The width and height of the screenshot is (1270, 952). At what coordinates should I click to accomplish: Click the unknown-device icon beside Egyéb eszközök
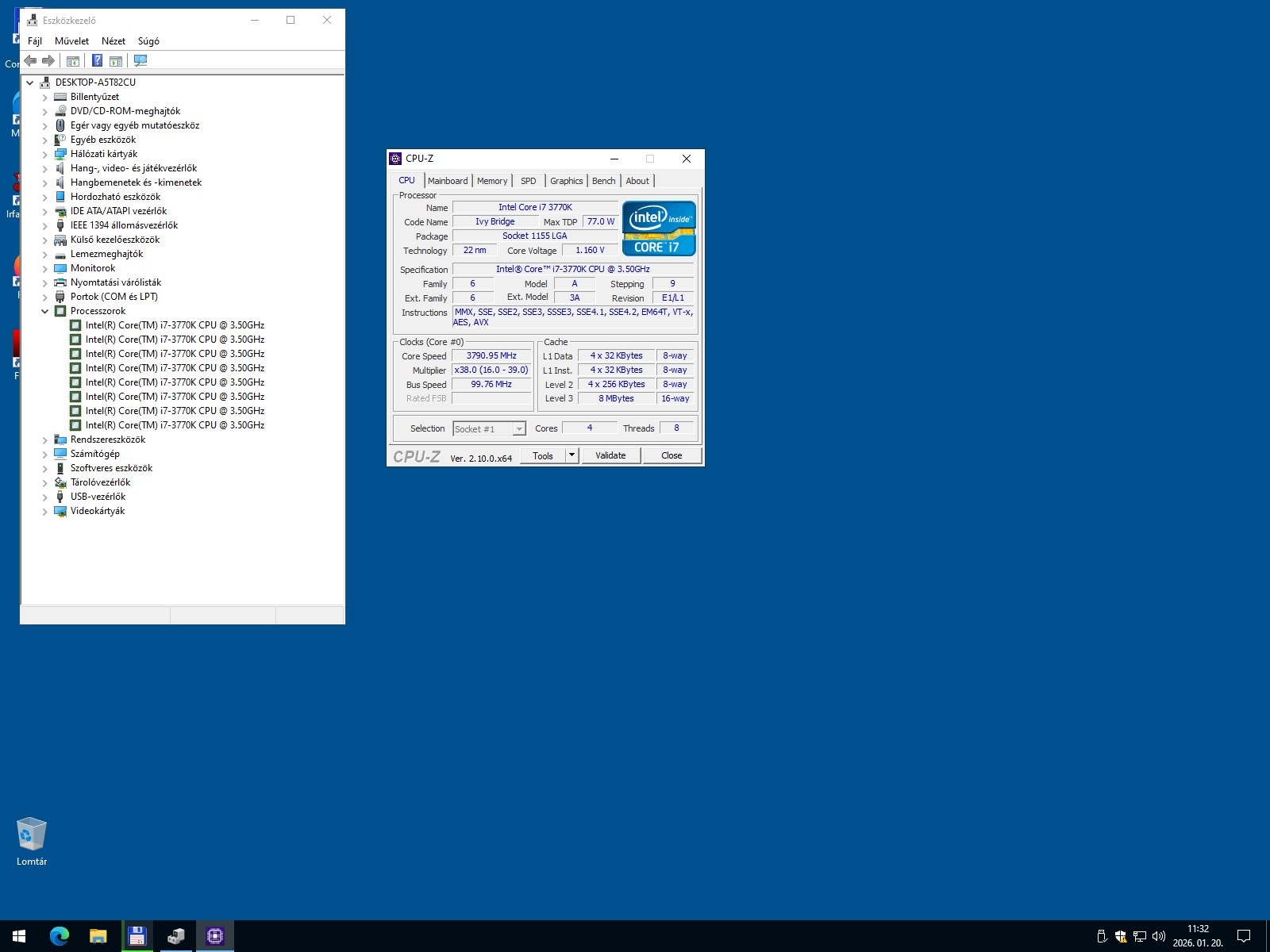coord(60,140)
